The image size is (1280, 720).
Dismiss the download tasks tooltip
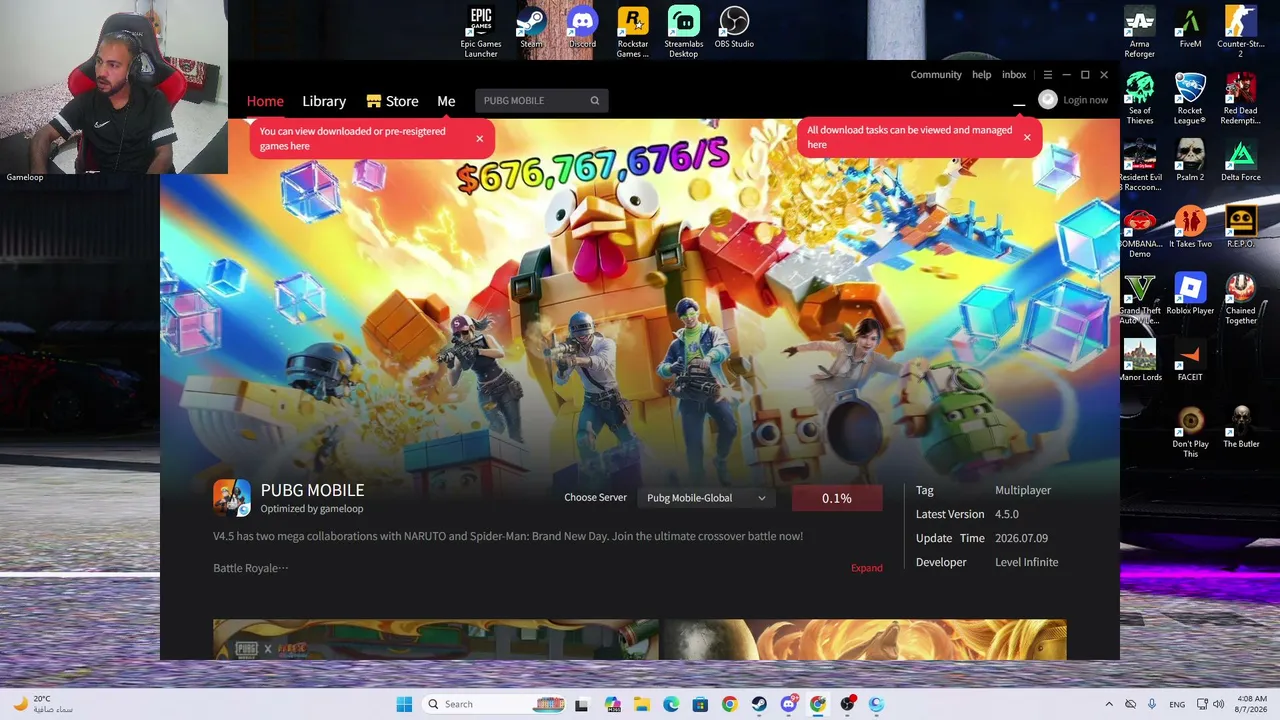(1026, 137)
